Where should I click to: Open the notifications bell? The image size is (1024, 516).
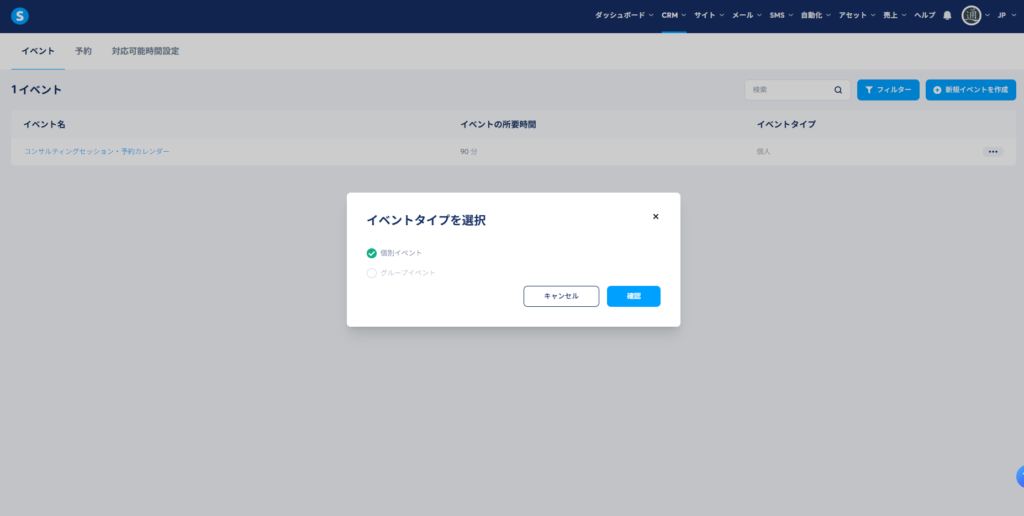947,16
